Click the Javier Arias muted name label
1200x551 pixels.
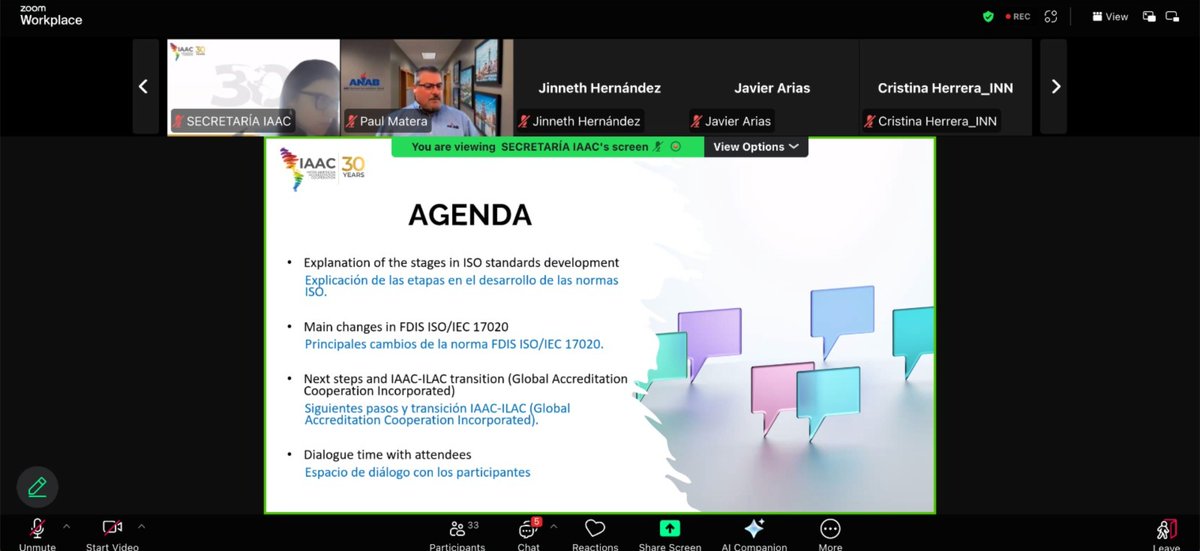click(732, 121)
